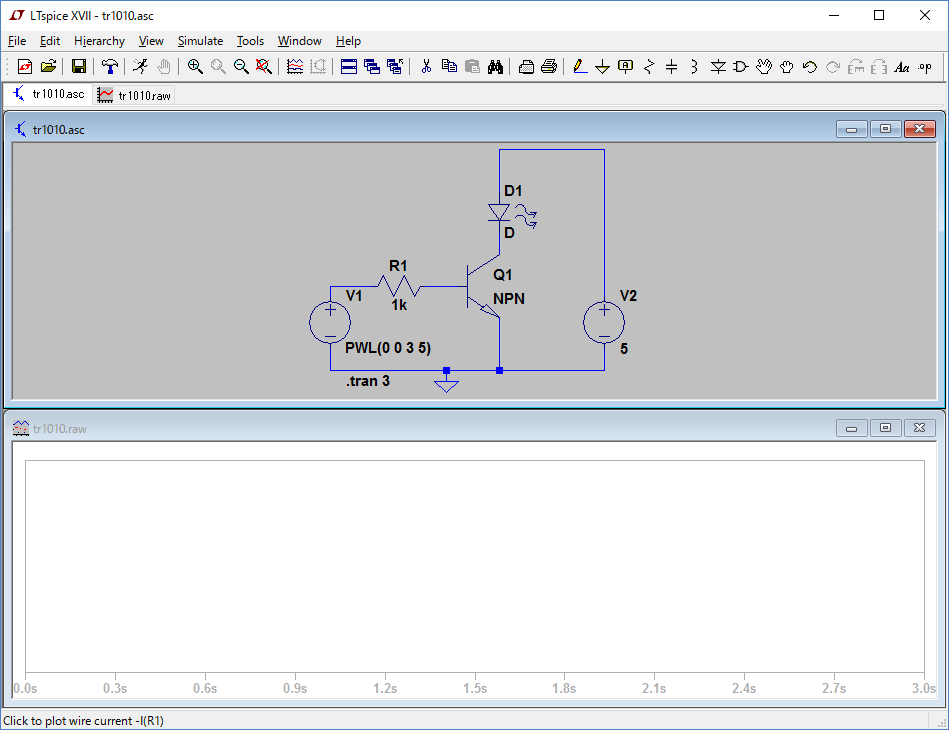The image size is (949, 730).
Task: Open the Hierarchy menu
Action: pyautogui.click(x=99, y=41)
